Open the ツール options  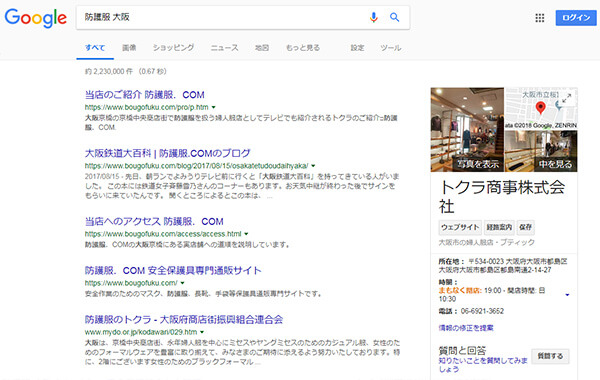tap(390, 48)
